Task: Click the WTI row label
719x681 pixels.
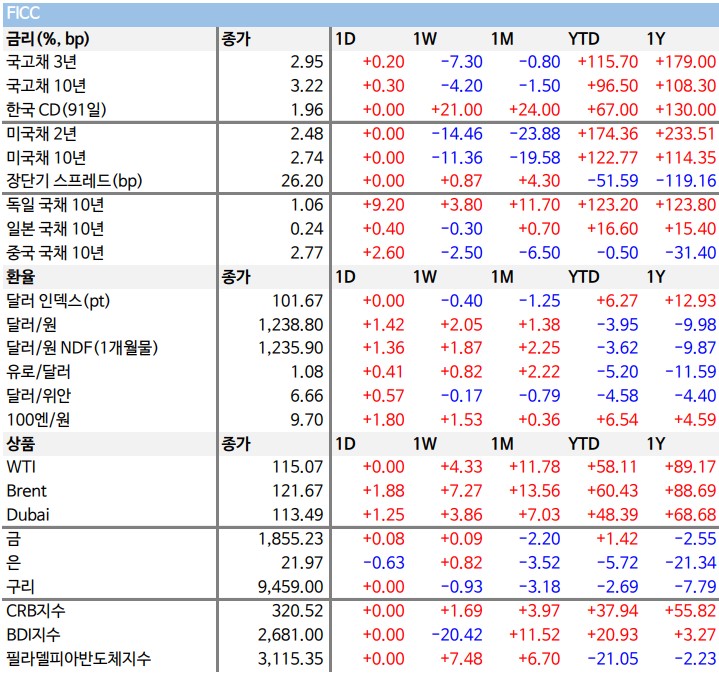Action: [x=21, y=467]
